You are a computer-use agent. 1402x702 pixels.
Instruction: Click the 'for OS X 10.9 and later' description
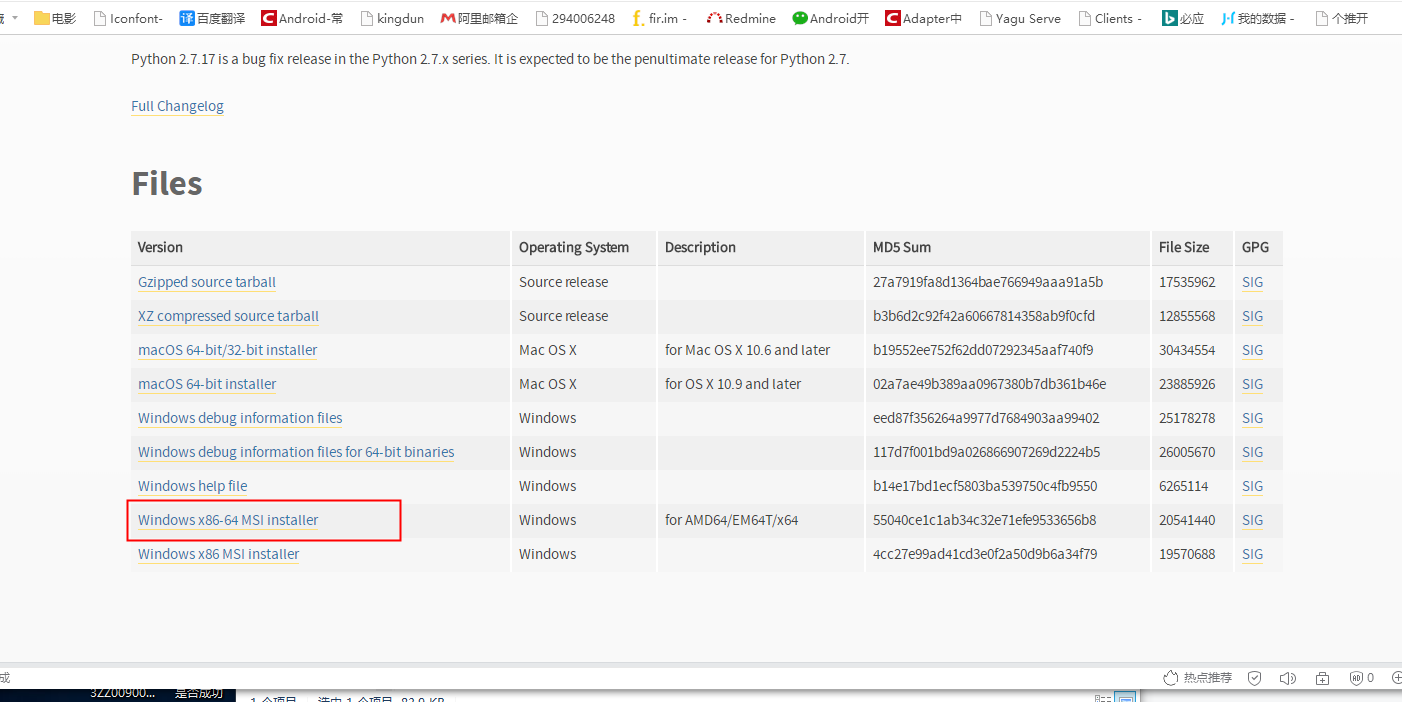(733, 384)
